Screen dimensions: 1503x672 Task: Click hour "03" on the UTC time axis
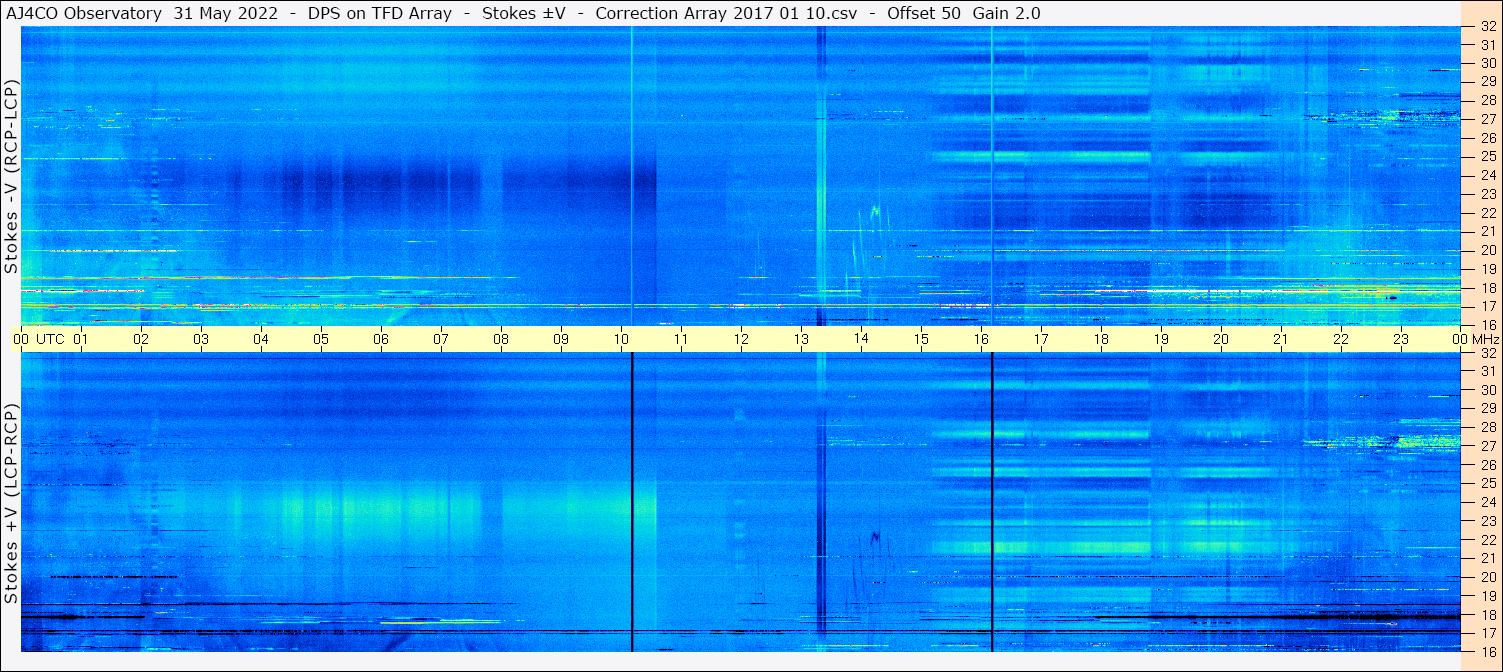(x=201, y=339)
